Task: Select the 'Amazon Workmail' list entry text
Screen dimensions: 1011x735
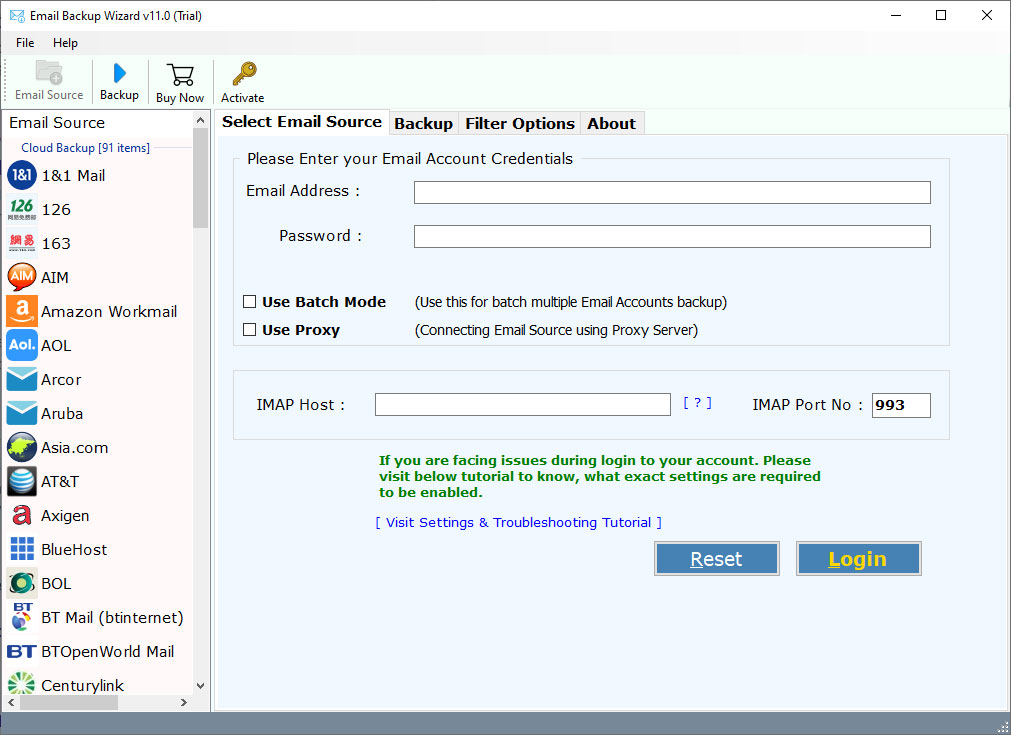Action: 109,311
